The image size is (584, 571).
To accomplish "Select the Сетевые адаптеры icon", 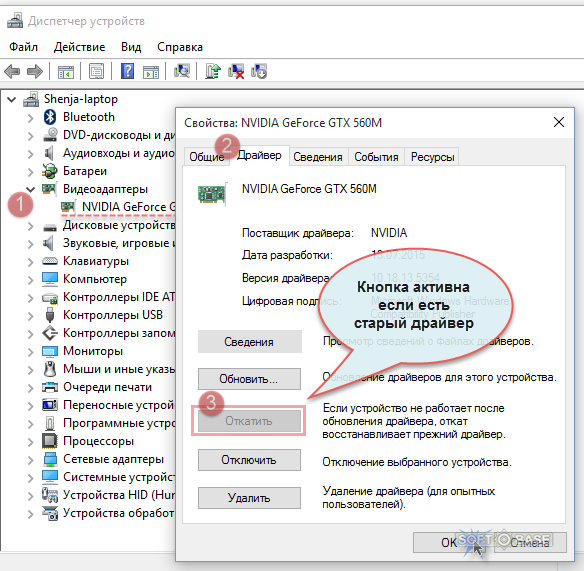I will [x=50, y=459].
